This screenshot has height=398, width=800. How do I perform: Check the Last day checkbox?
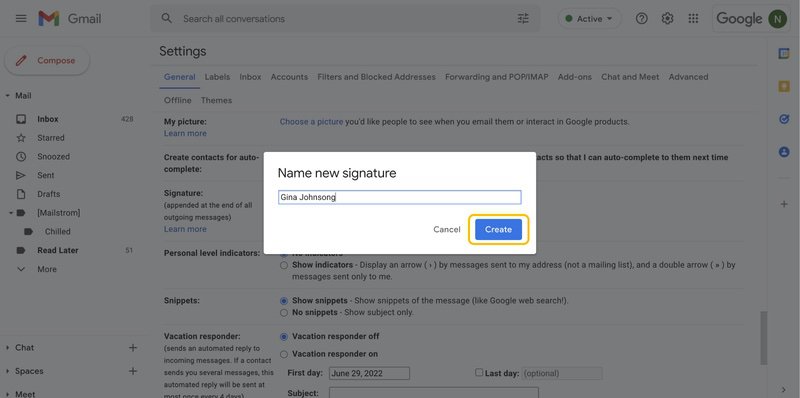click(479, 372)
